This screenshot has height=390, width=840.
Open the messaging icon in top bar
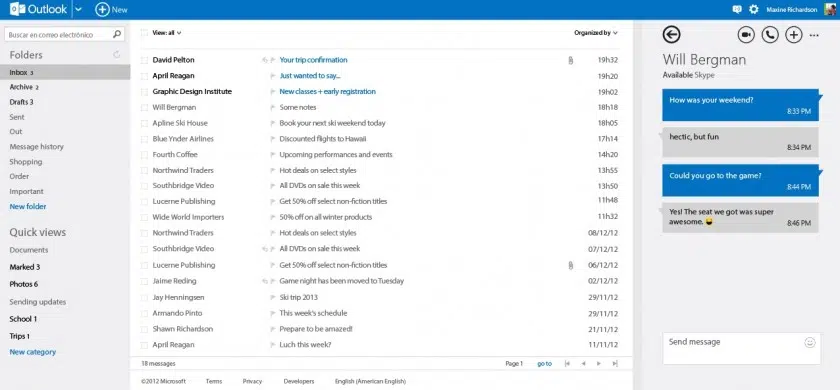pos(737,9)
